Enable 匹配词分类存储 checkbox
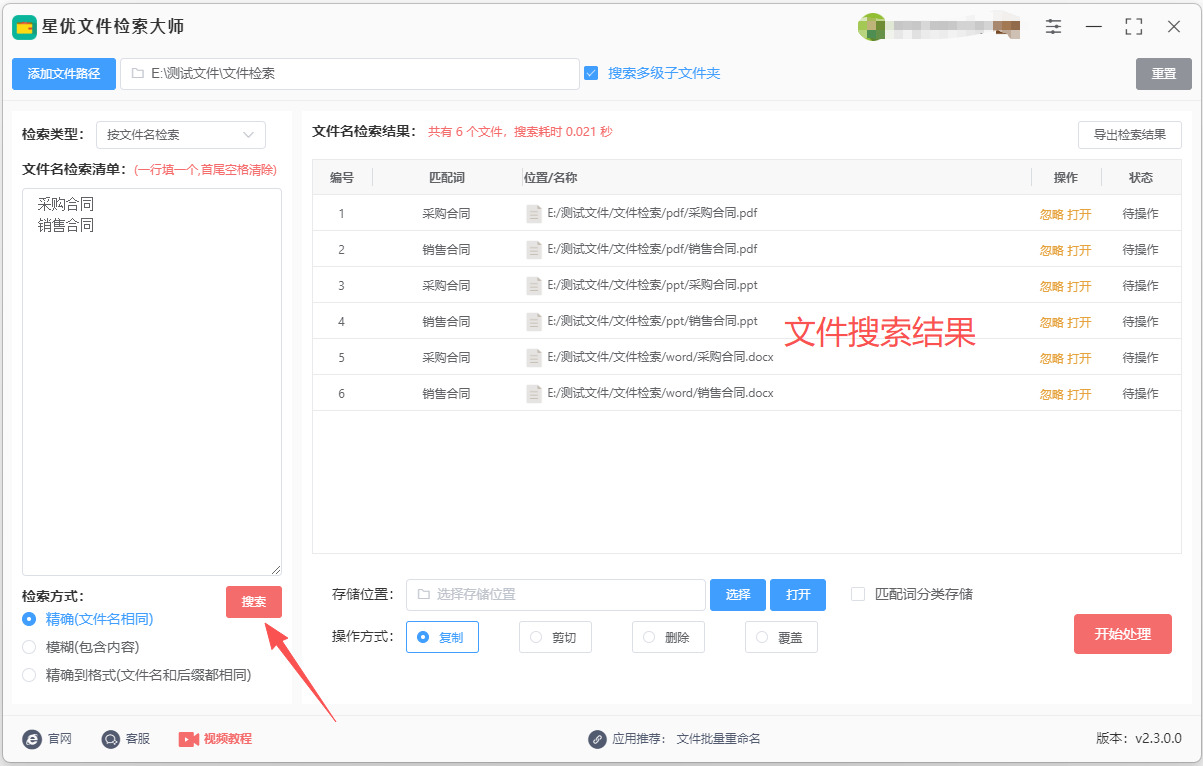This screenshot has height=766, width=1203. (858, 594)
